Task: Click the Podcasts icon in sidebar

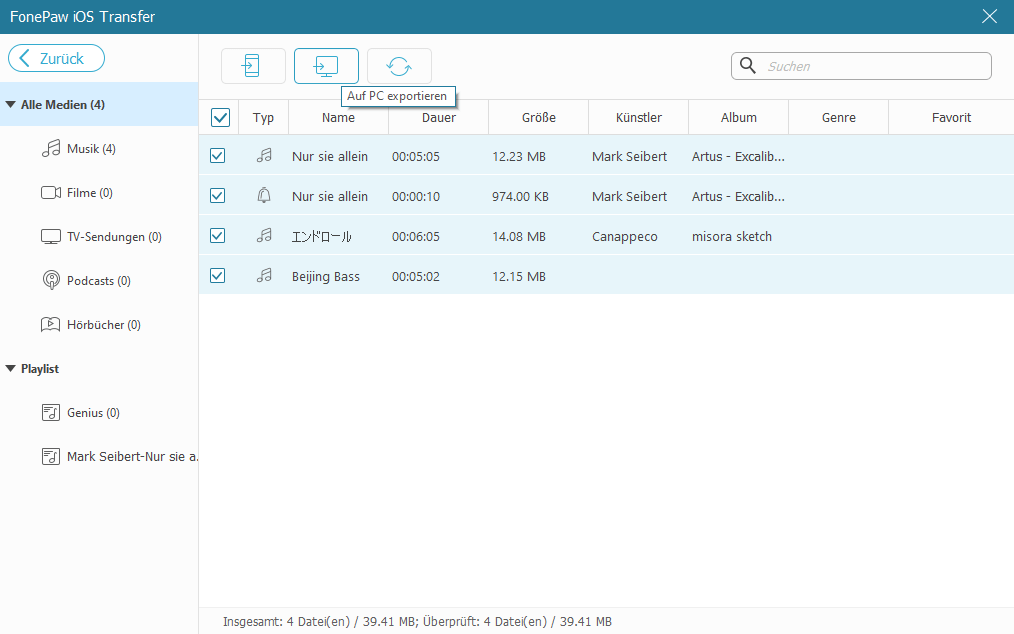Action: click(51, 280)
